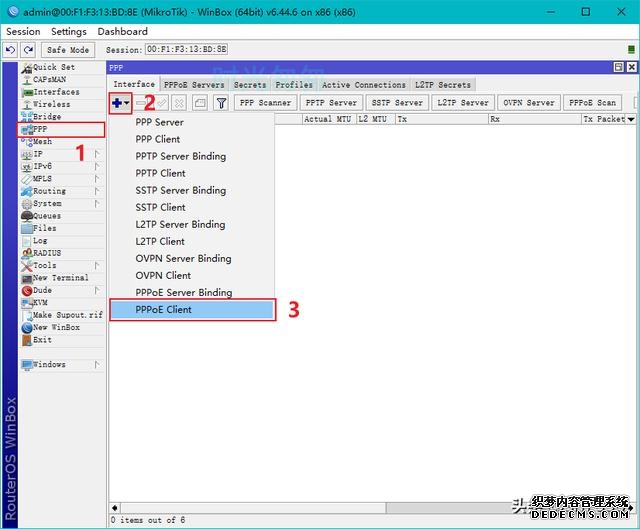
Task: Expand the Windows submenu
Action: tap(62, 365)
